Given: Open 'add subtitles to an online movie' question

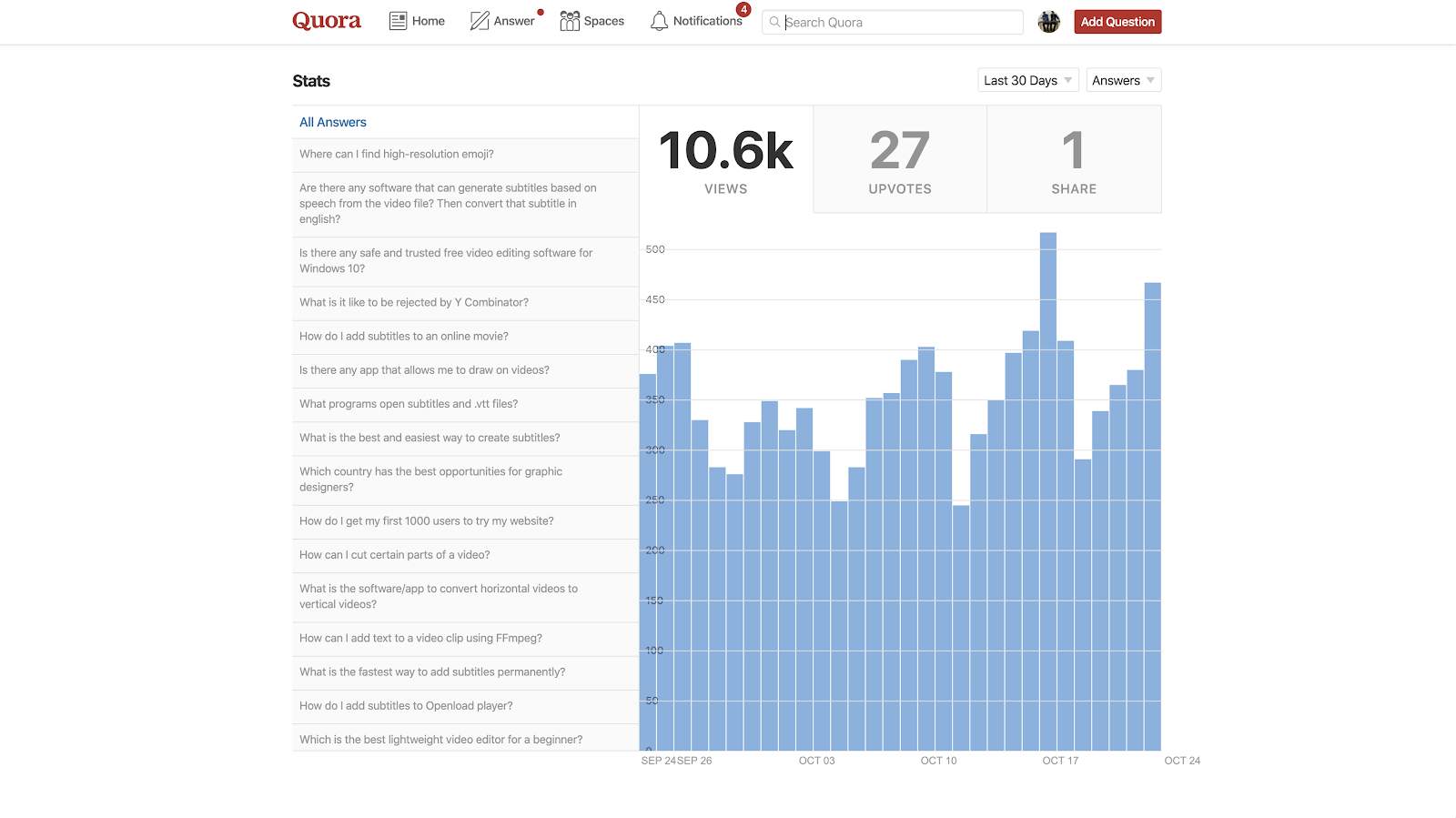Looking at the screenshot, I should [465, 337].
